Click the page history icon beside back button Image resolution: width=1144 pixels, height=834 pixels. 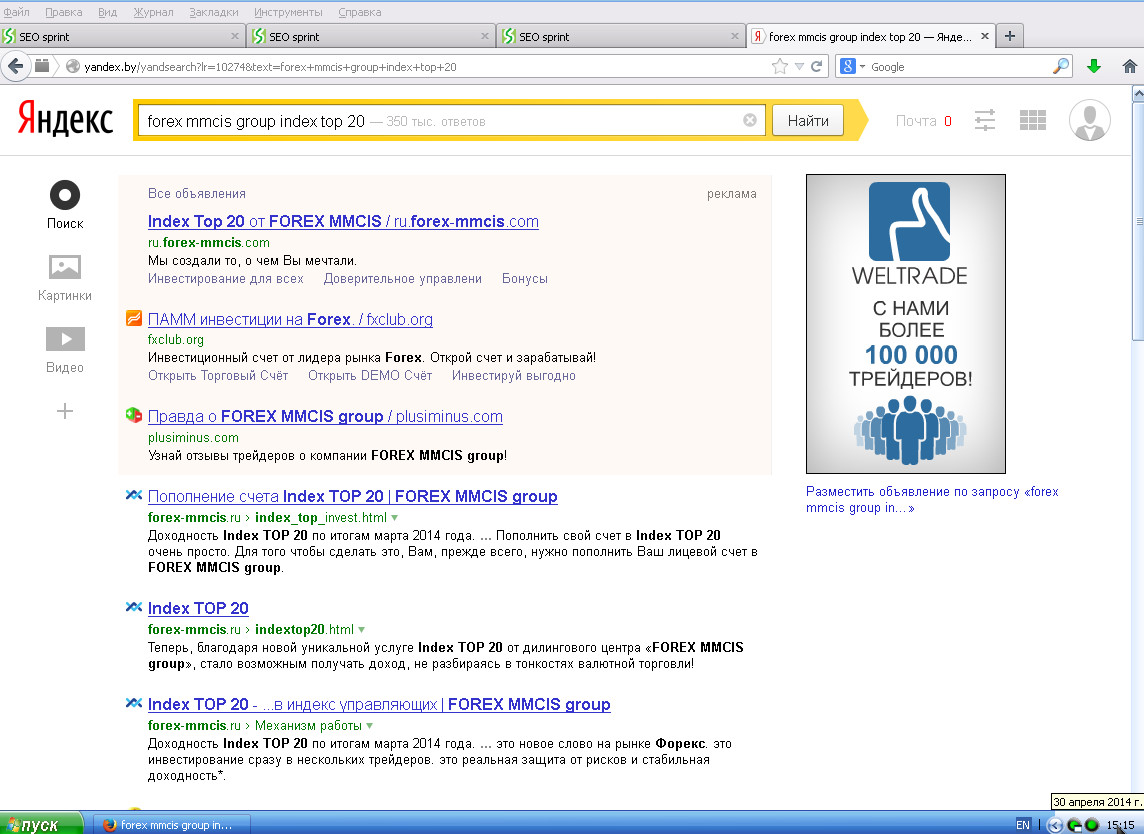(x=42, y=66)
